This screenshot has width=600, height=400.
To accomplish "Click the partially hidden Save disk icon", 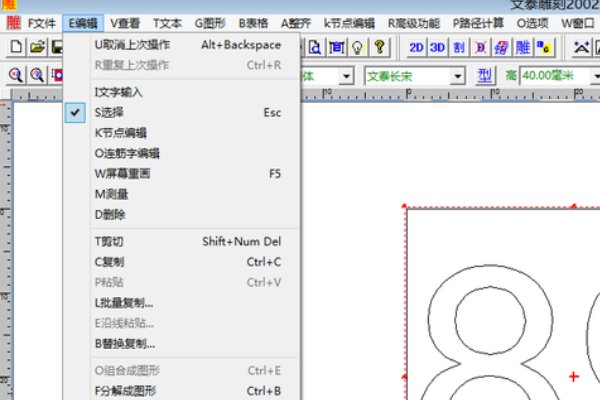I will click(x=57, y=47).
